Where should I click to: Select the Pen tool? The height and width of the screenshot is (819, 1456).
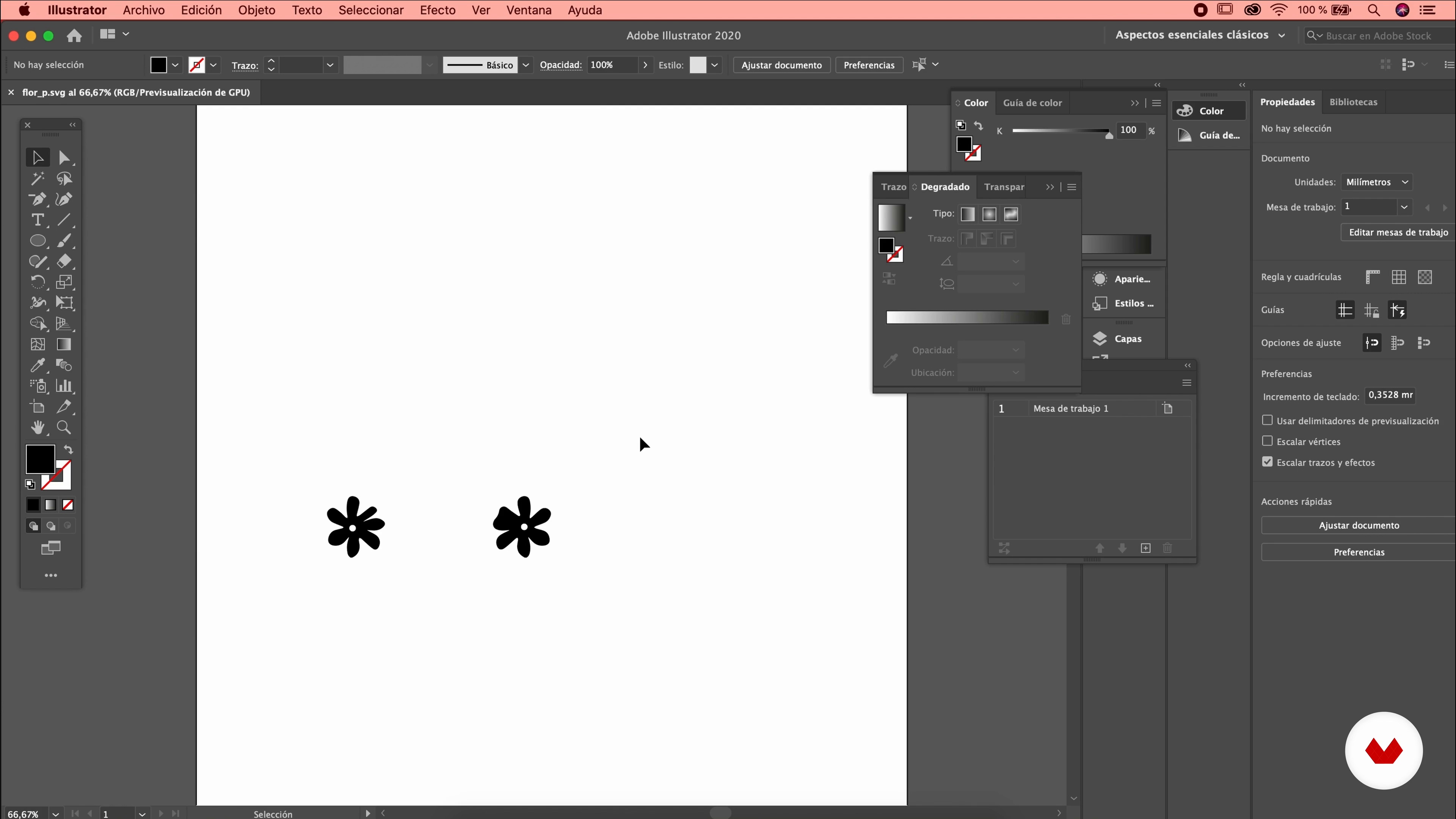[x=37, y=199]
